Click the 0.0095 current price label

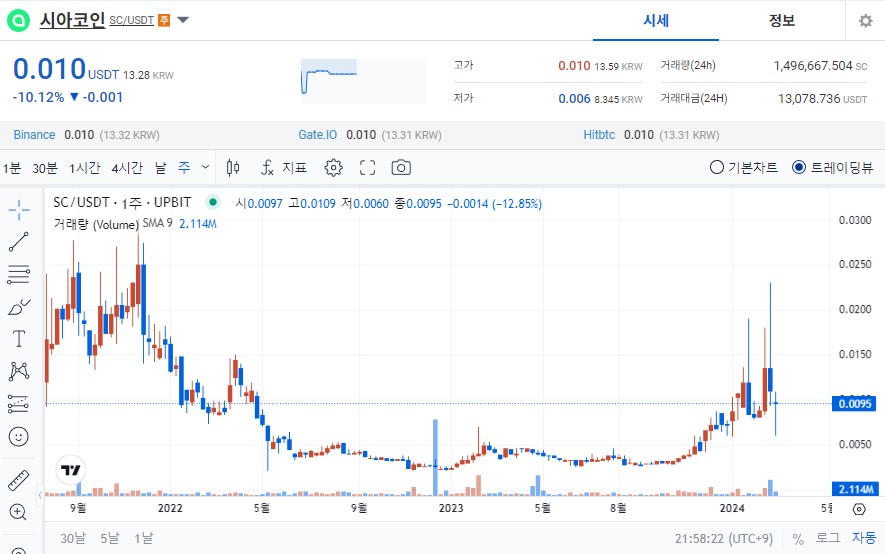[855, 404]
